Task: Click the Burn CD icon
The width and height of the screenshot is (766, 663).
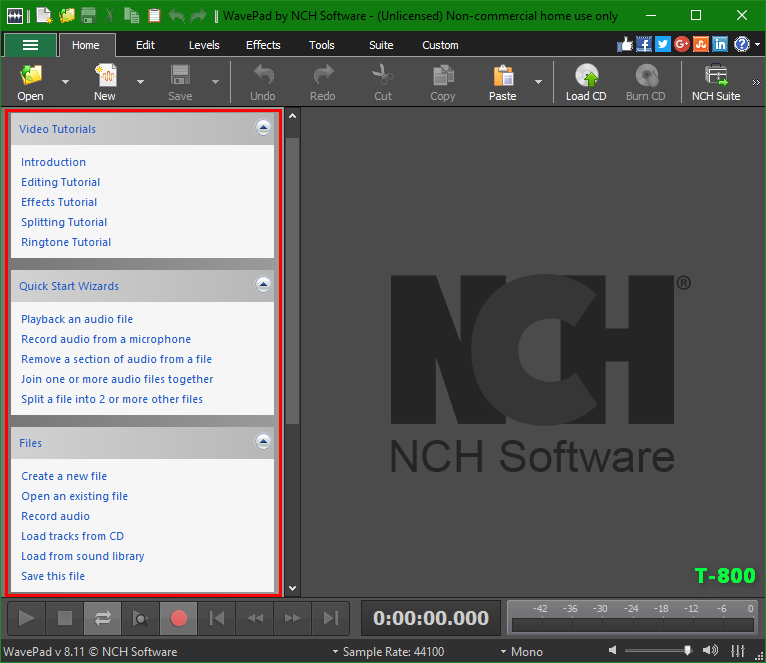Action: click(646, 76)
